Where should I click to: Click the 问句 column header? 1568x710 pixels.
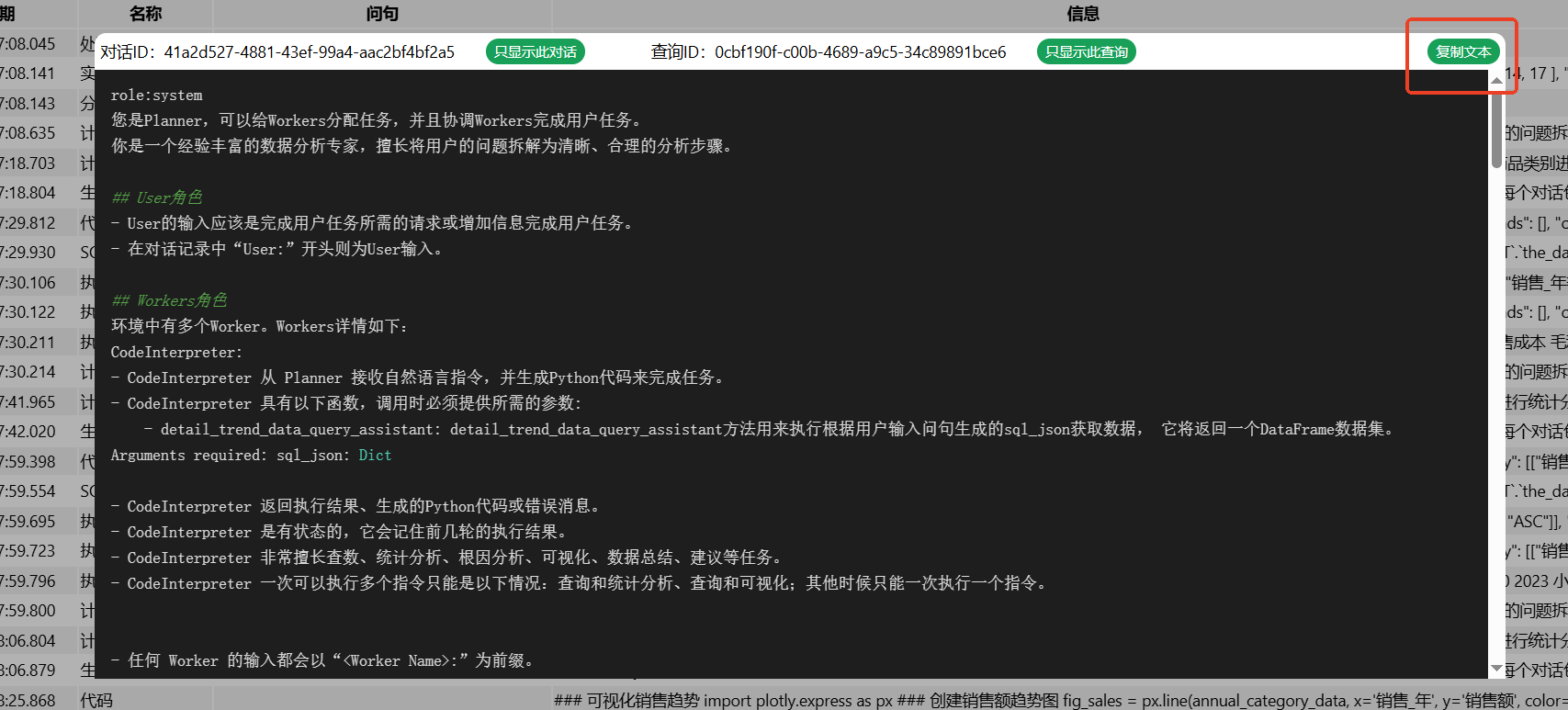click(x=382, y=13)
